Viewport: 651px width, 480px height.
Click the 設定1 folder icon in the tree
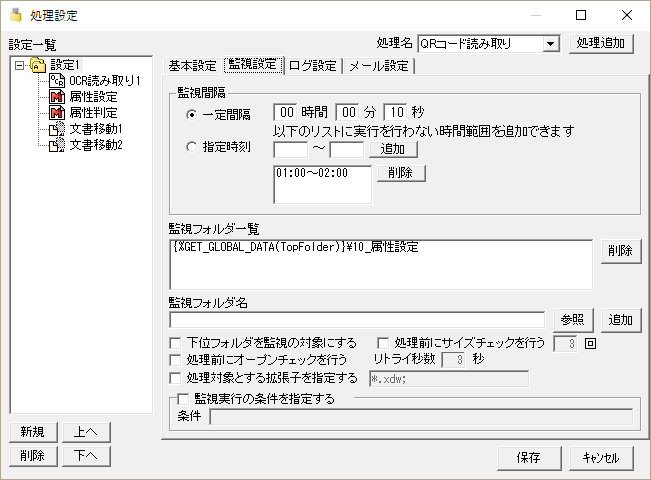pyautogui.click(x=38, y=65)
